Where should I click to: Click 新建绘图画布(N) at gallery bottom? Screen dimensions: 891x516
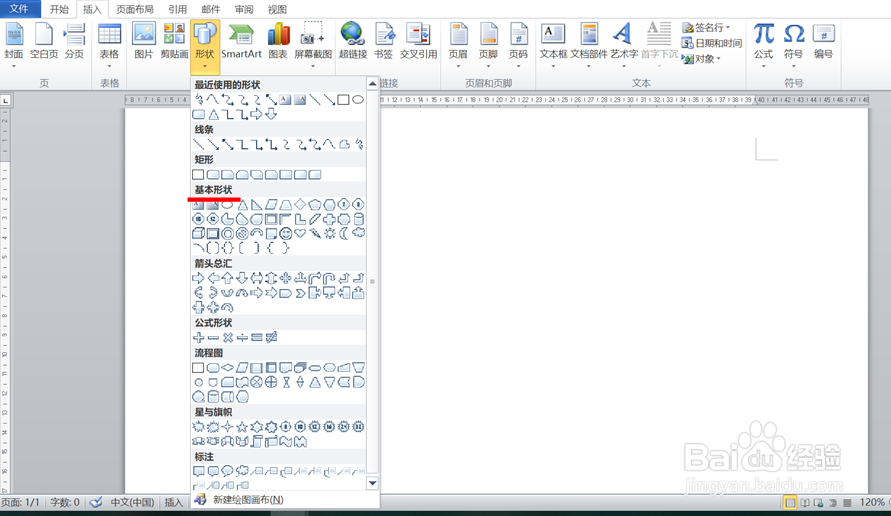(248, 500)
